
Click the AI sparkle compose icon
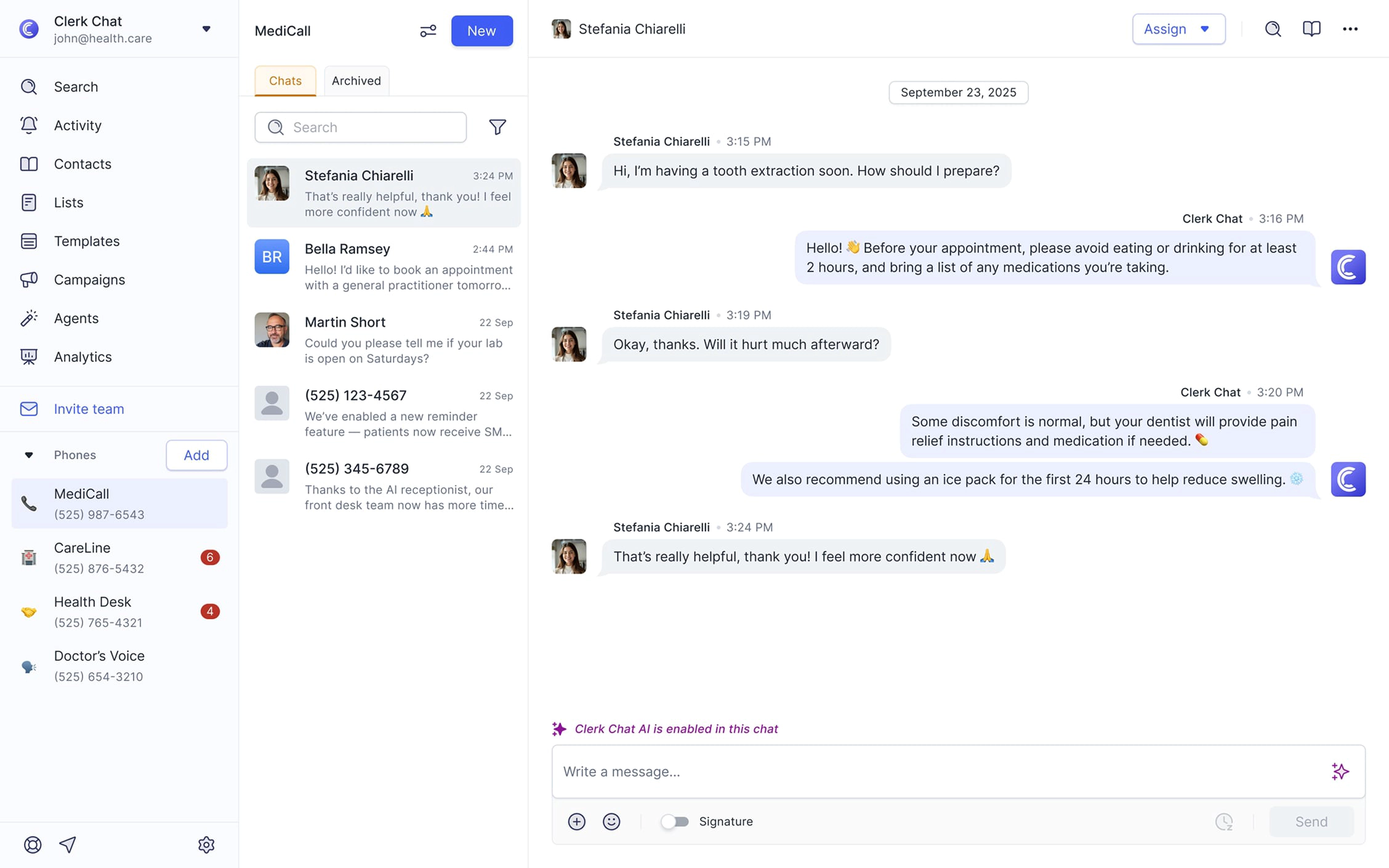point(1340,771)
